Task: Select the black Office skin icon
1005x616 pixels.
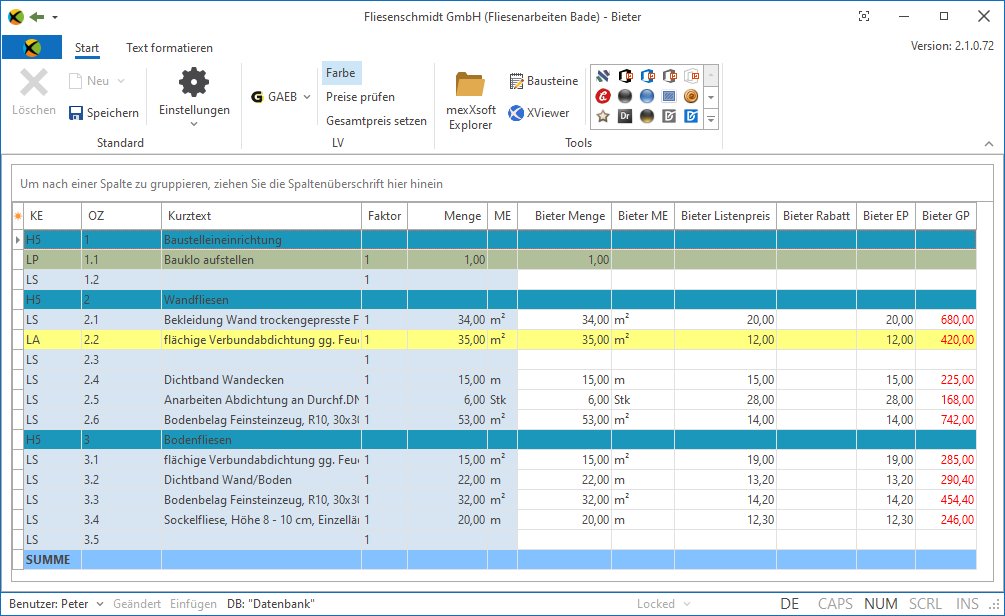Action: coord(625,76)
